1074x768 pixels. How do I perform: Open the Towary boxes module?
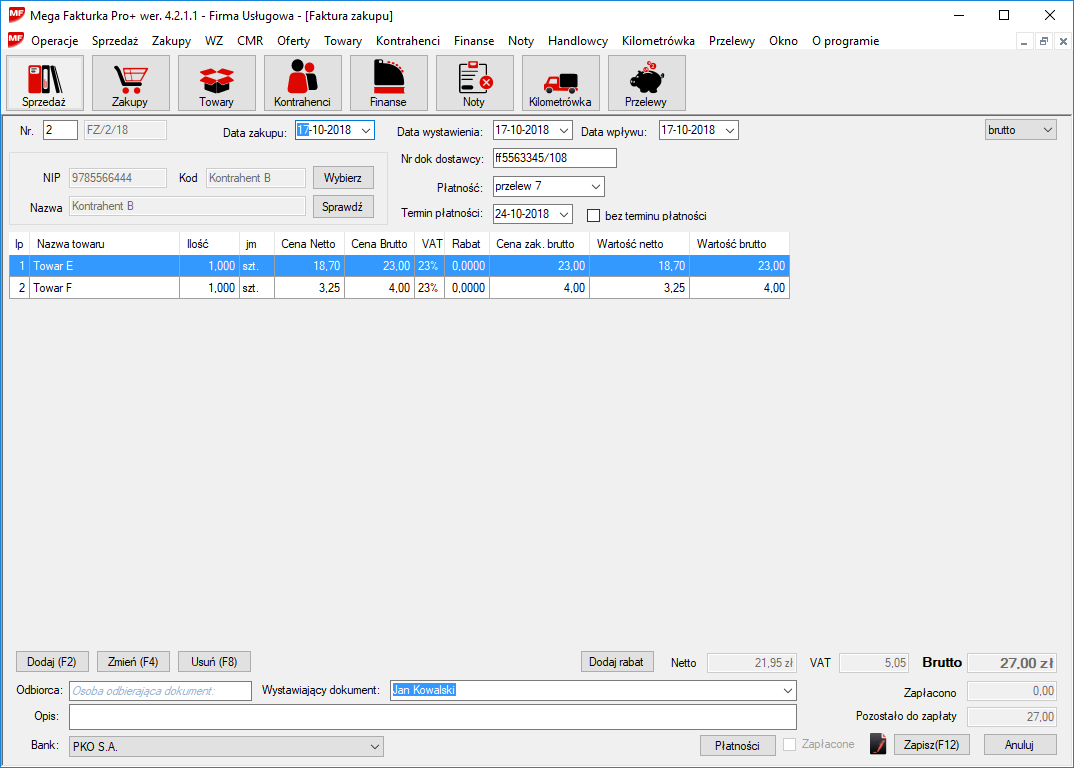tap(216, 83)
